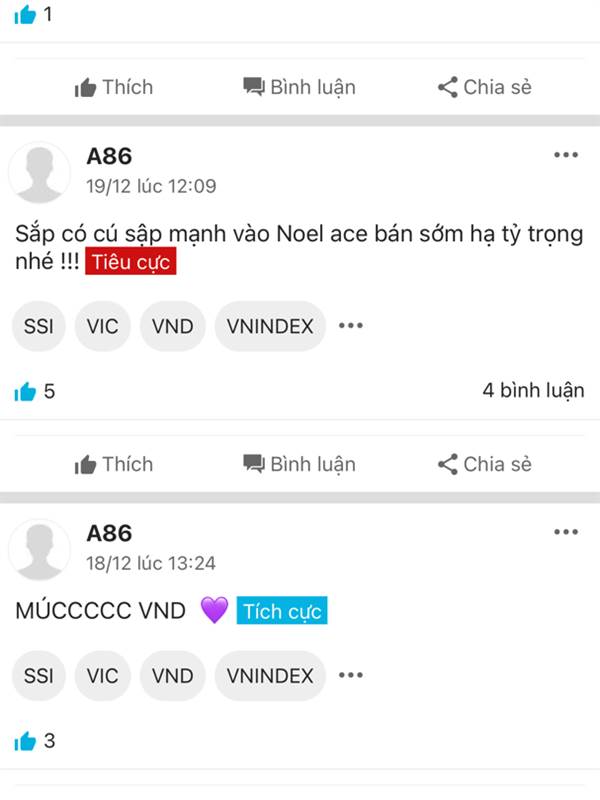
Task: Tap the thumbs-up count 3 icon
Action: point(25,741)
